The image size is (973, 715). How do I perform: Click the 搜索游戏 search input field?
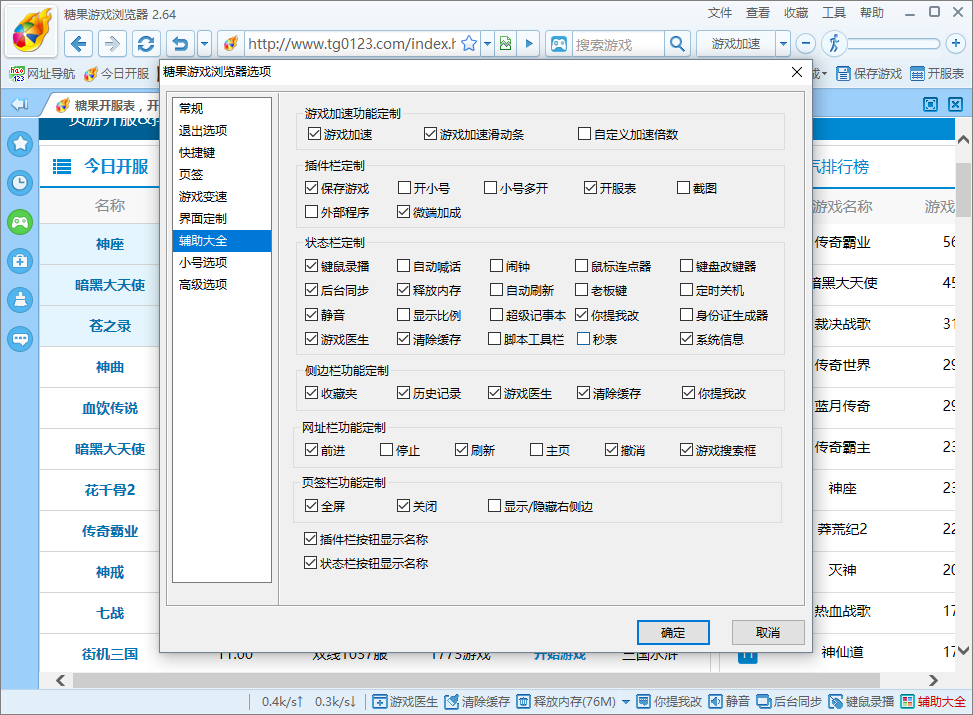[x=618, y=44]
